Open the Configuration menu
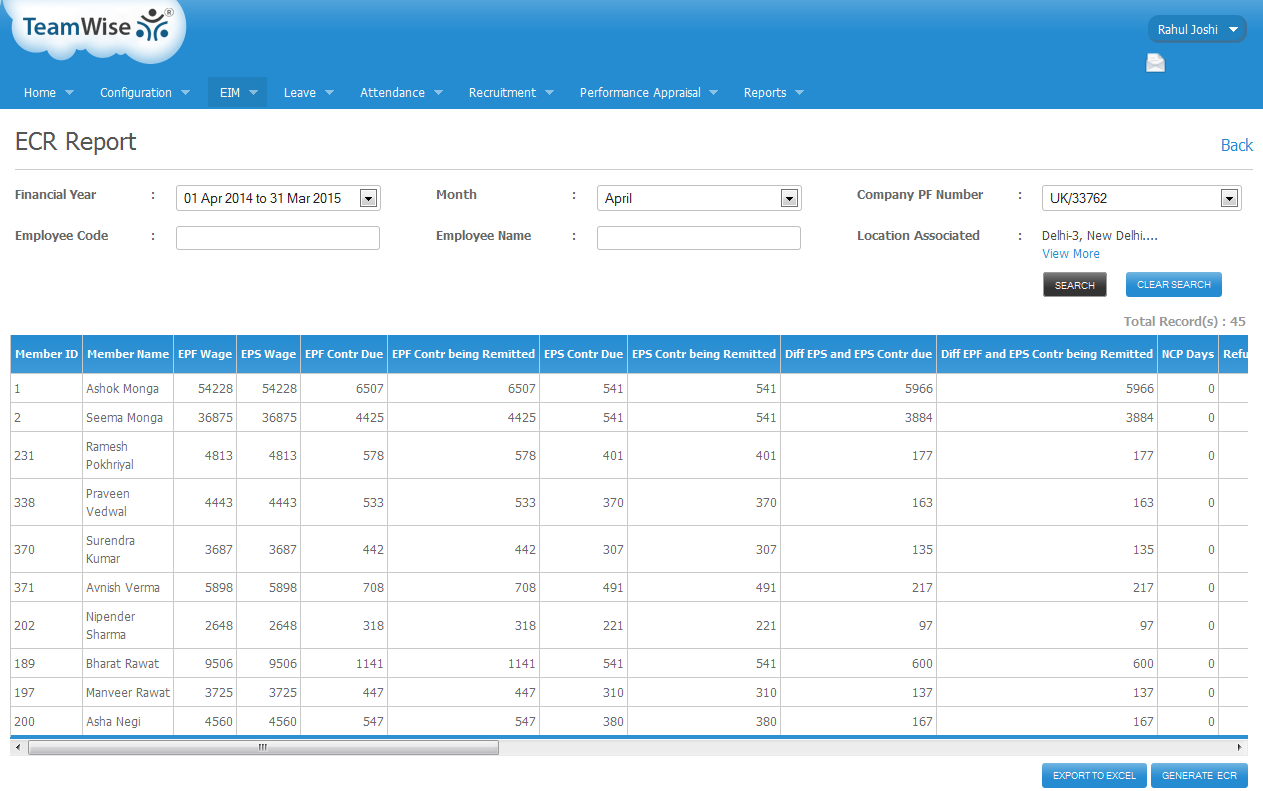Image resolution: width=1263 pixels, height=791 pixels. (144, 93)
